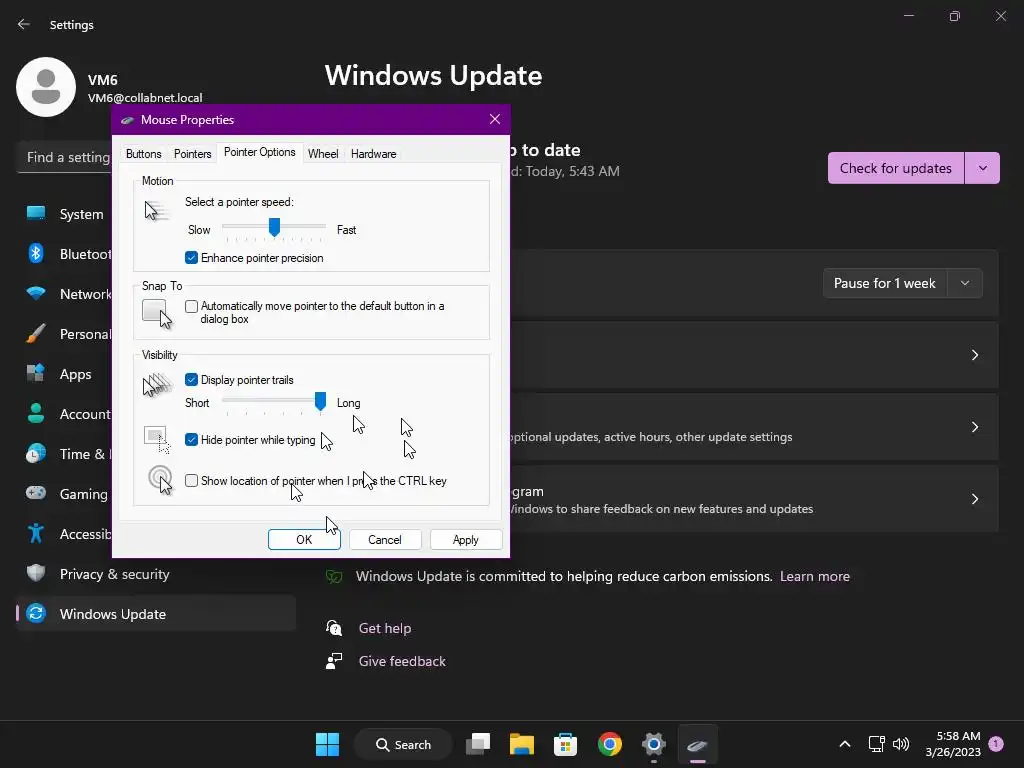
Task: Switch to the Pointers tab
Action: [x=193, y=154]
